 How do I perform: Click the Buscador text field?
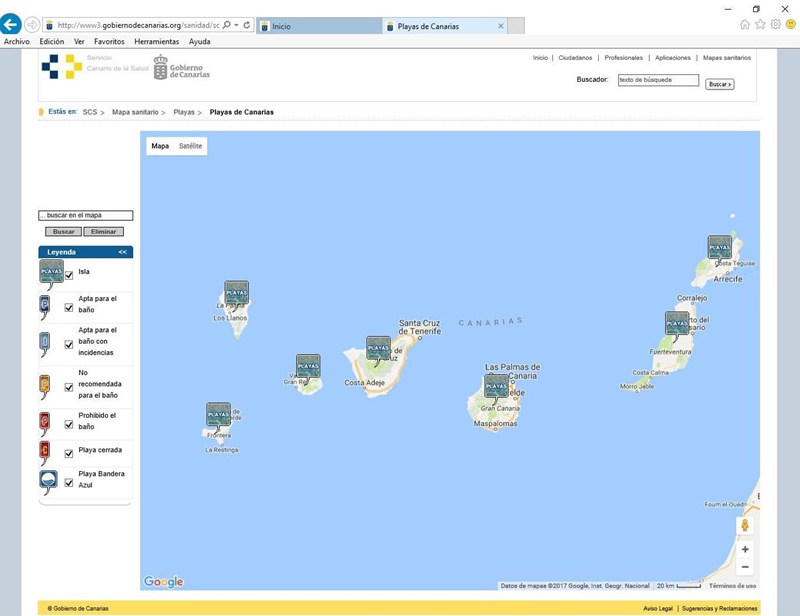[x=657, y=79]
